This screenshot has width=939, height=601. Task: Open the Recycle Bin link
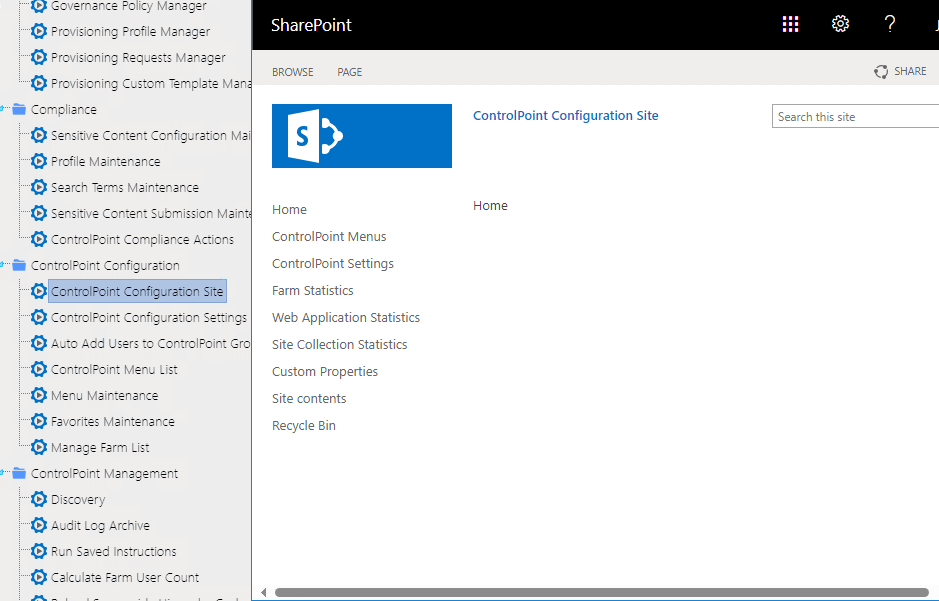coord(303,425)
